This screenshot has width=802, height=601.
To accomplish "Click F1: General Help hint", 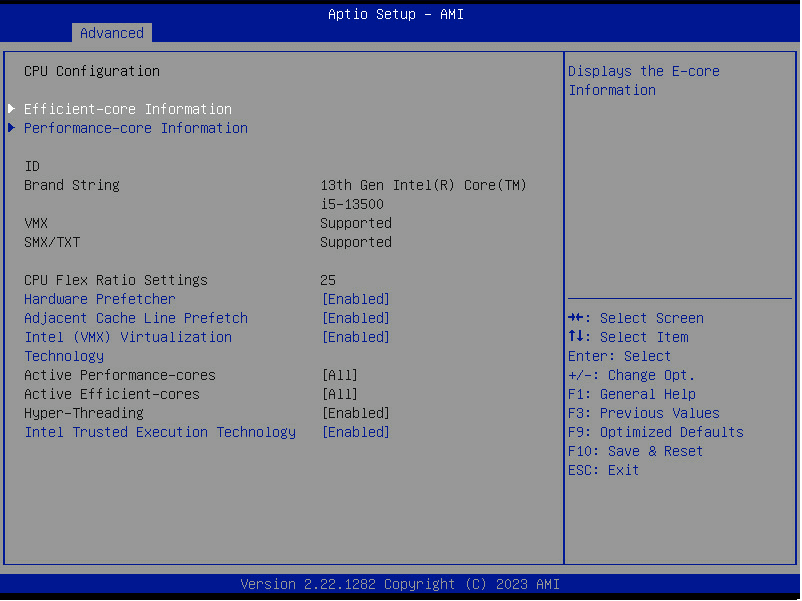I will [632, 394].
